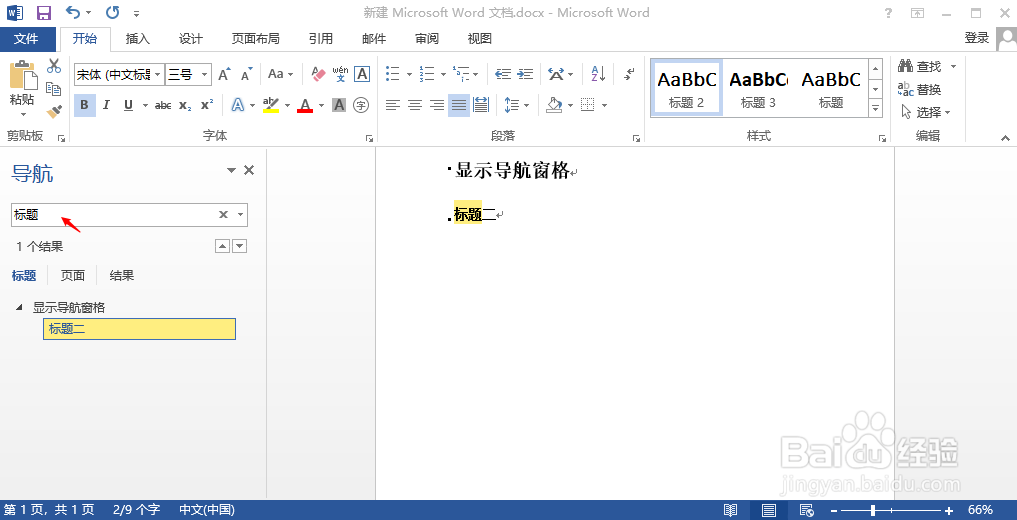Click the zoom slider handle
1017x520 pixels.
(x=873, y=510)
